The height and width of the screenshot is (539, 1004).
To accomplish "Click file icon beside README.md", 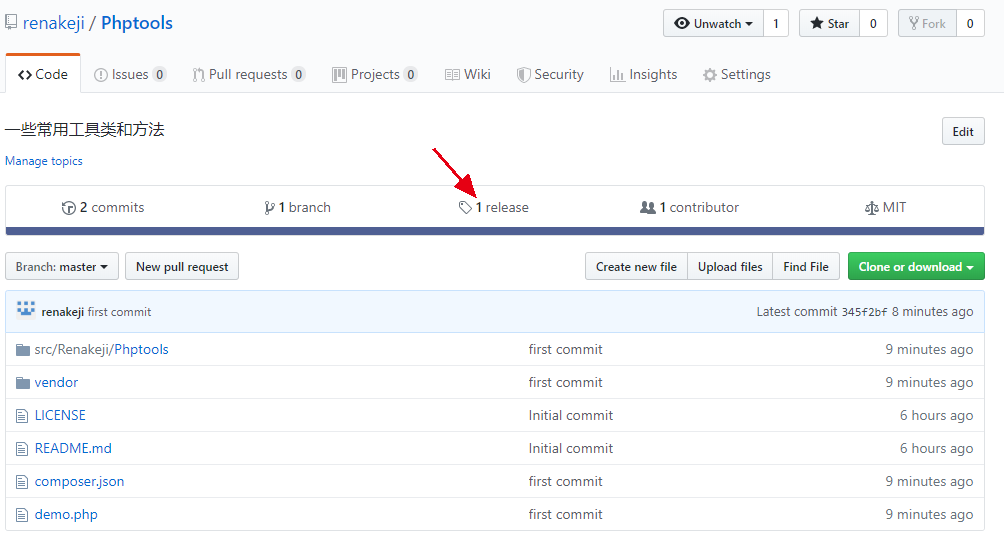I will (22, 449).
